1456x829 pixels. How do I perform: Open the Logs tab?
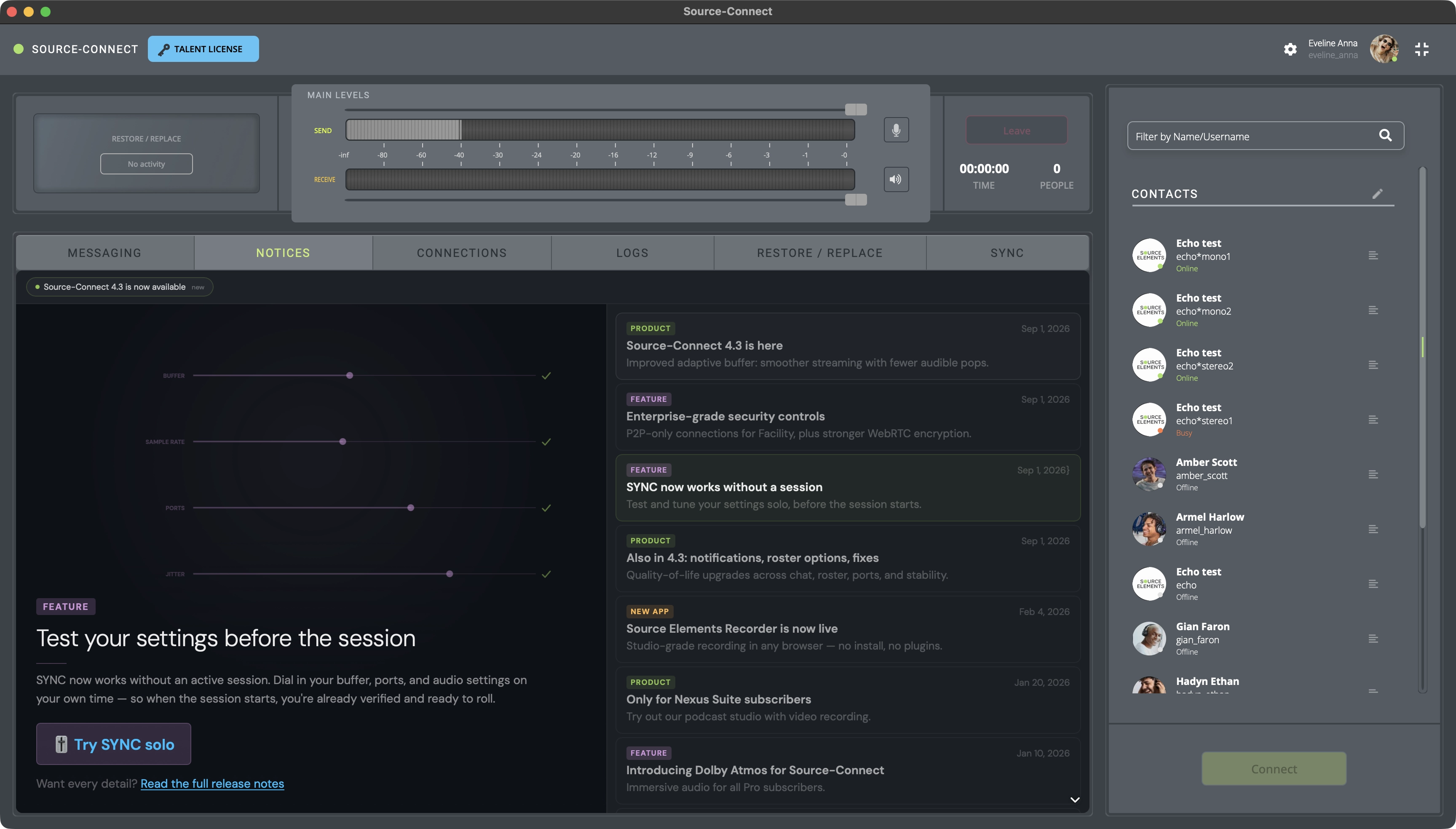tap(632, 253)
